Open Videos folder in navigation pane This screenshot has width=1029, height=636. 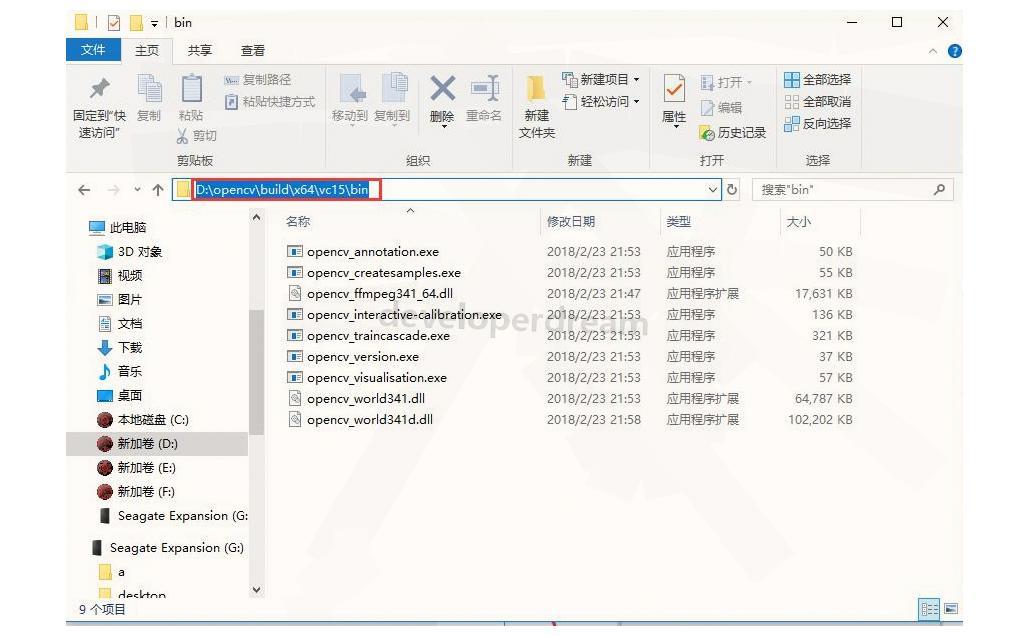120,276
